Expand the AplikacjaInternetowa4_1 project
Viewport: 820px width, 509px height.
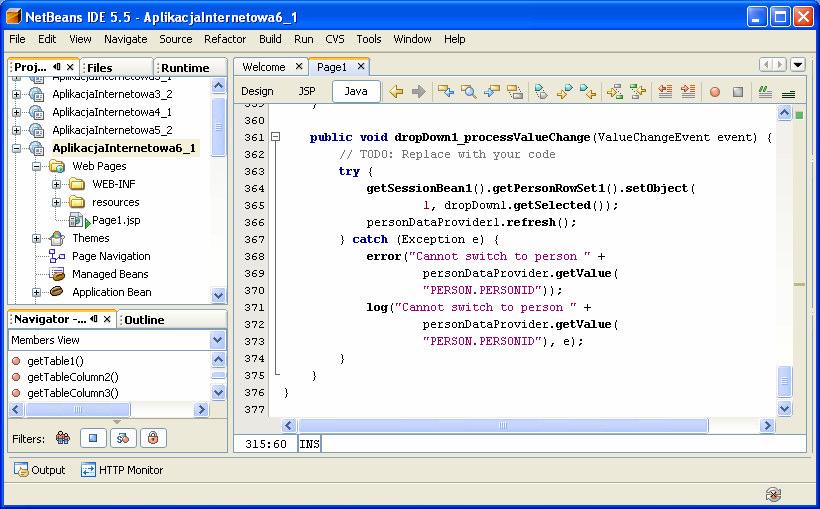click(x=17, y=112)
